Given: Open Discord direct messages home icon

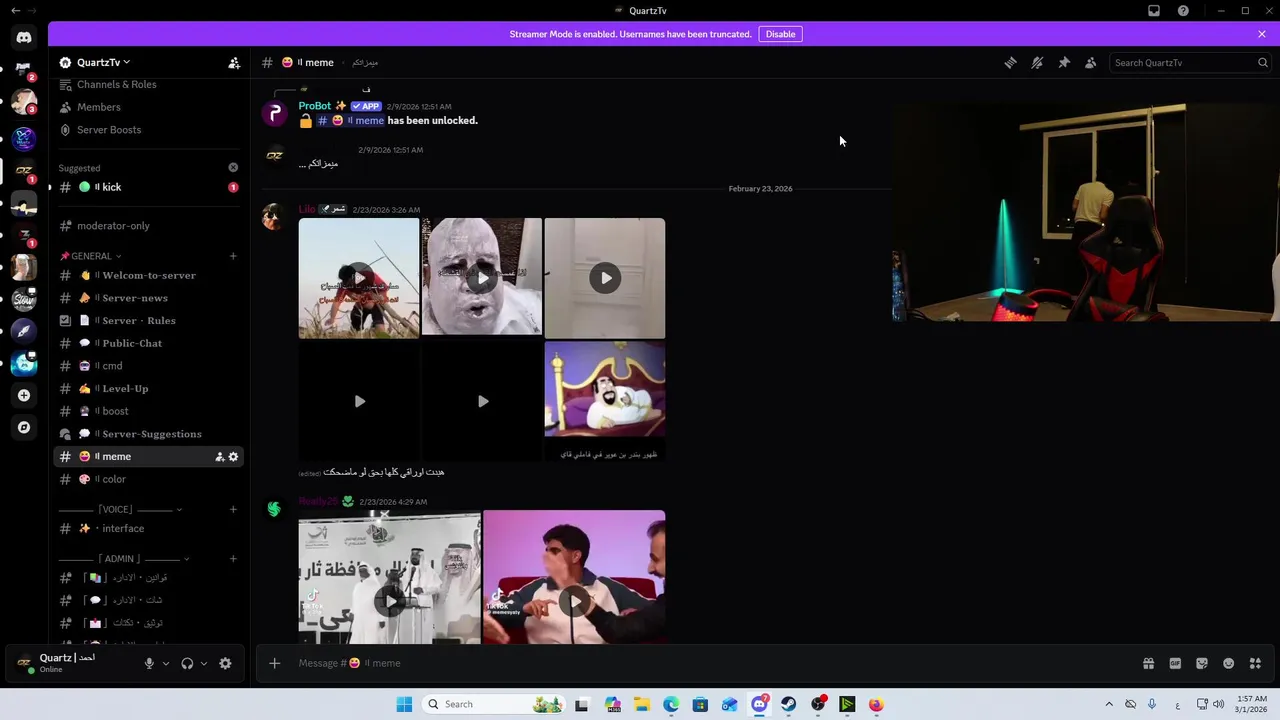Looking at the screenshot, I should (24, 38).
